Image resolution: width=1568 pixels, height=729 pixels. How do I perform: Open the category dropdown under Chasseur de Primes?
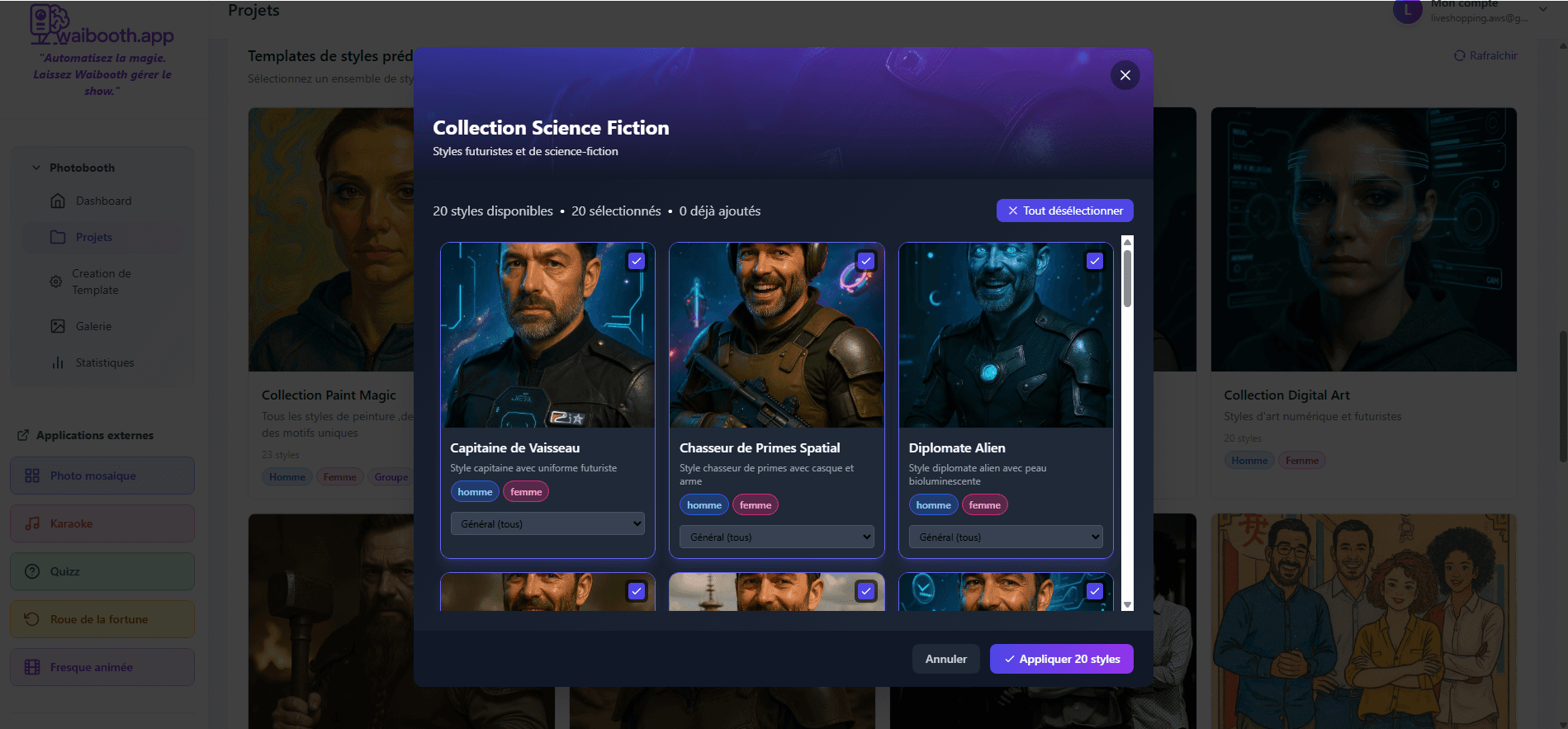(x=776, y=537)
